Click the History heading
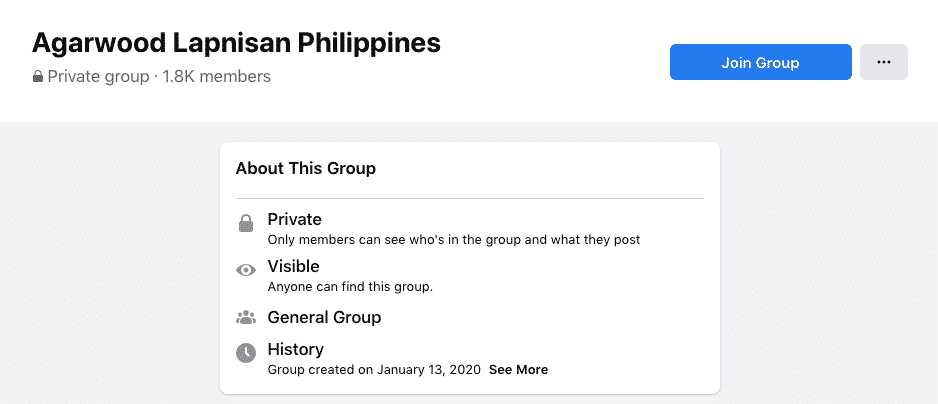938x404 pixels. coord(296,349)
